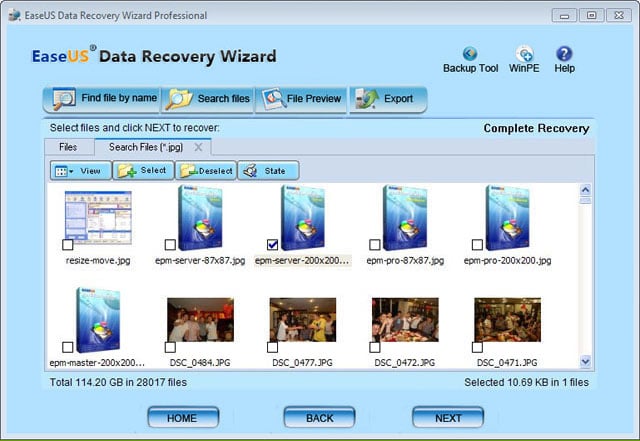640x441 pixels.
Task: Click the Search files label
Action: (223, 99)
